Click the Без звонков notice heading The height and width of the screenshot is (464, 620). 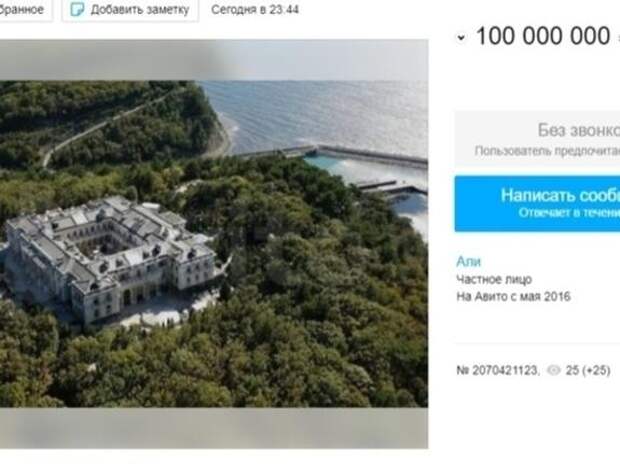tap(578, 129)
